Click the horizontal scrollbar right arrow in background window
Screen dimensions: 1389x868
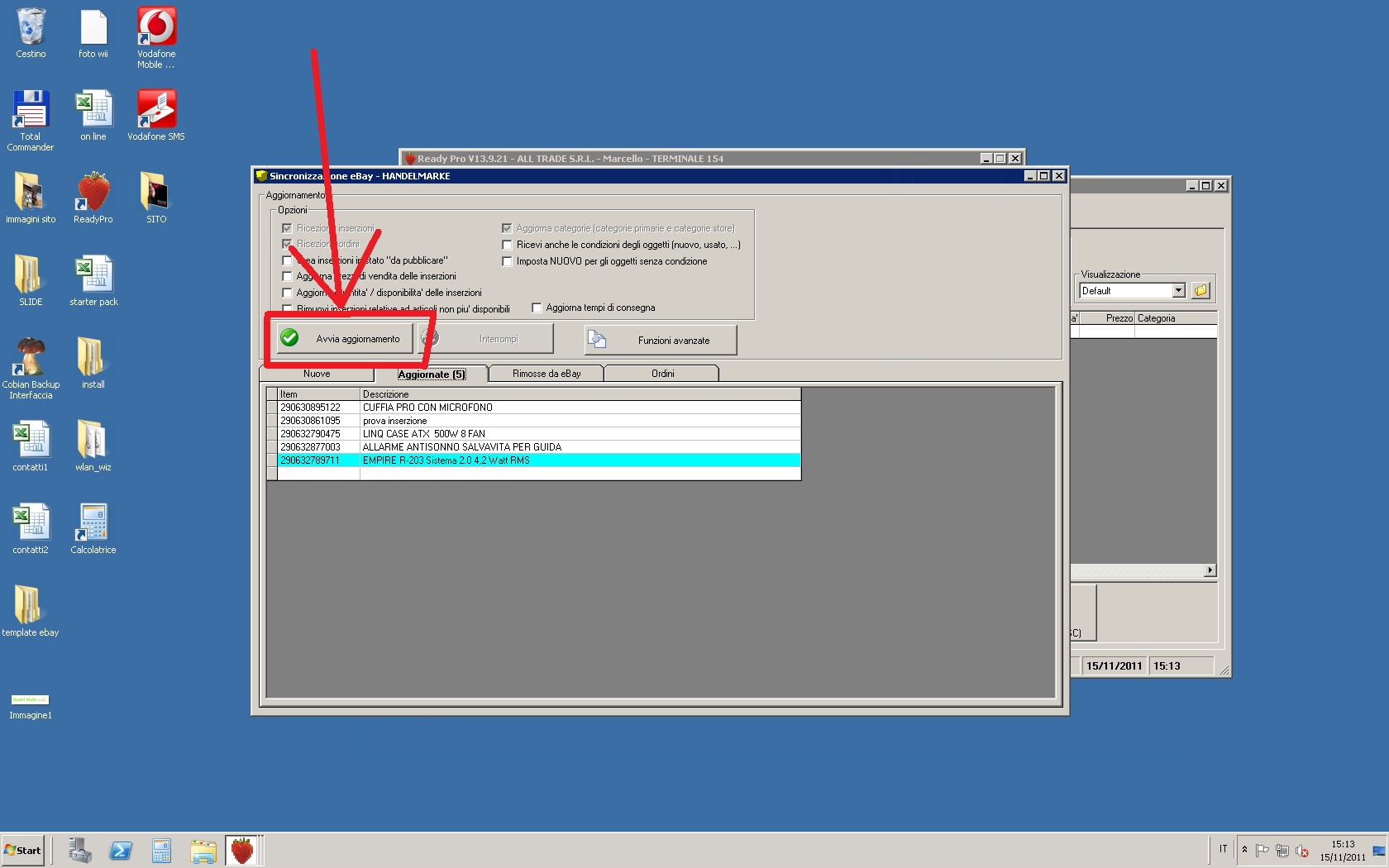[1210, 570]
